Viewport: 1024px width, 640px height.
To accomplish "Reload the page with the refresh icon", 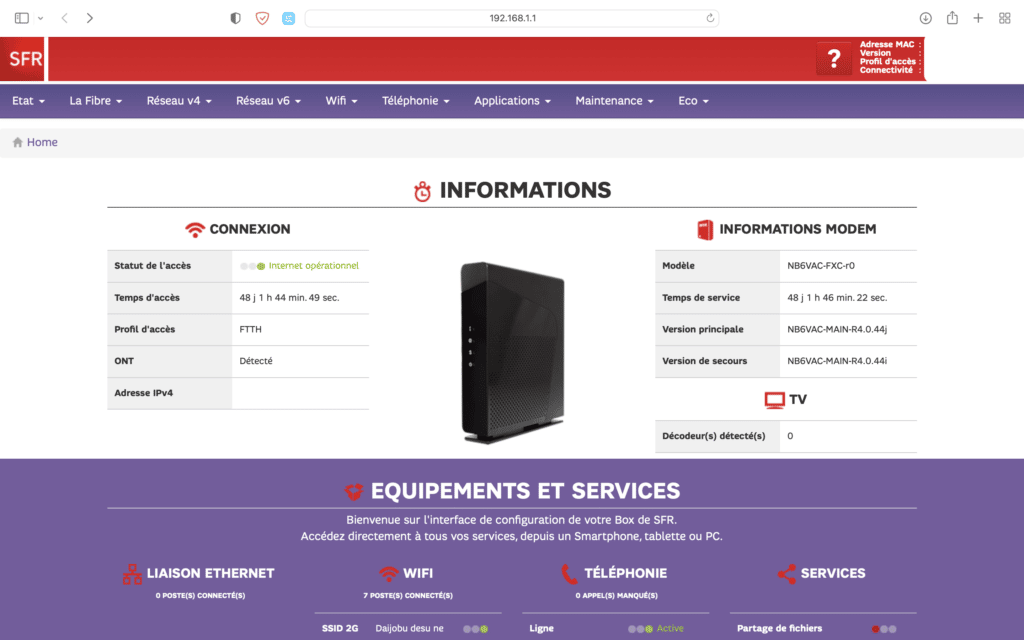I will [710, 18].
